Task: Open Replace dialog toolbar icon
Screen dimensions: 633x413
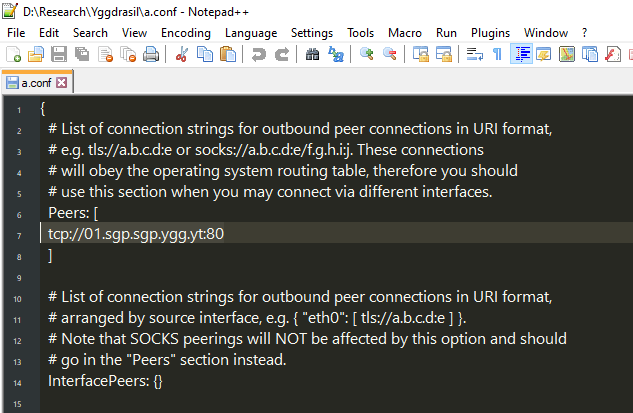Action: point(335,54)
